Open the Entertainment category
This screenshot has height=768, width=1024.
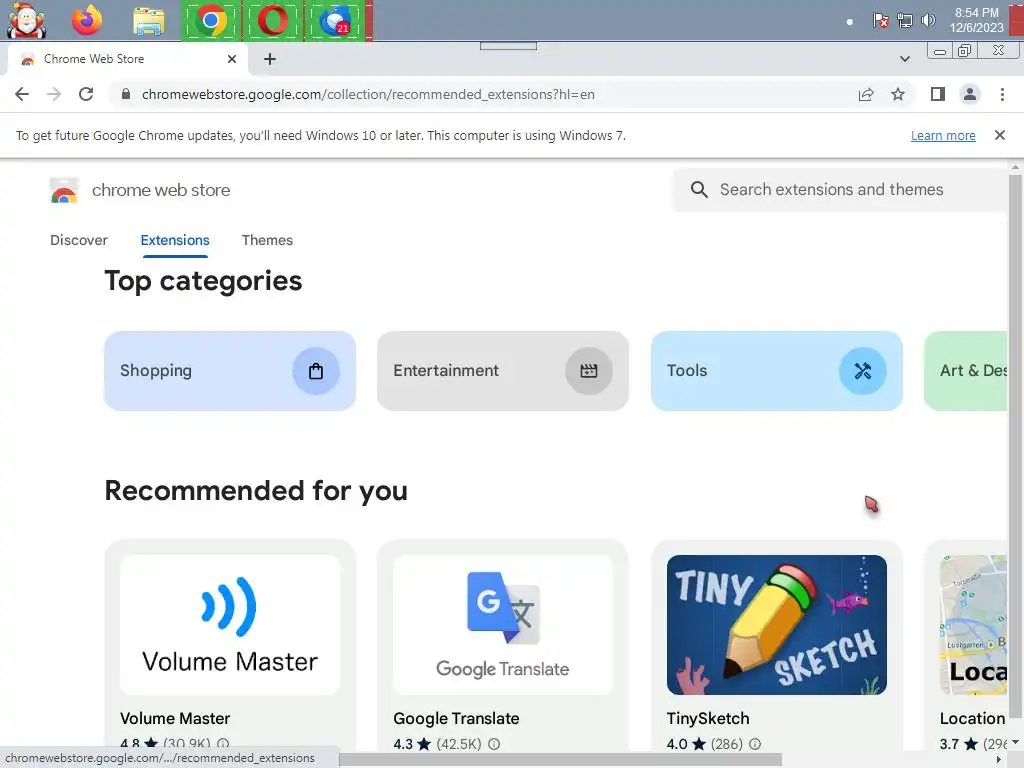503,371
